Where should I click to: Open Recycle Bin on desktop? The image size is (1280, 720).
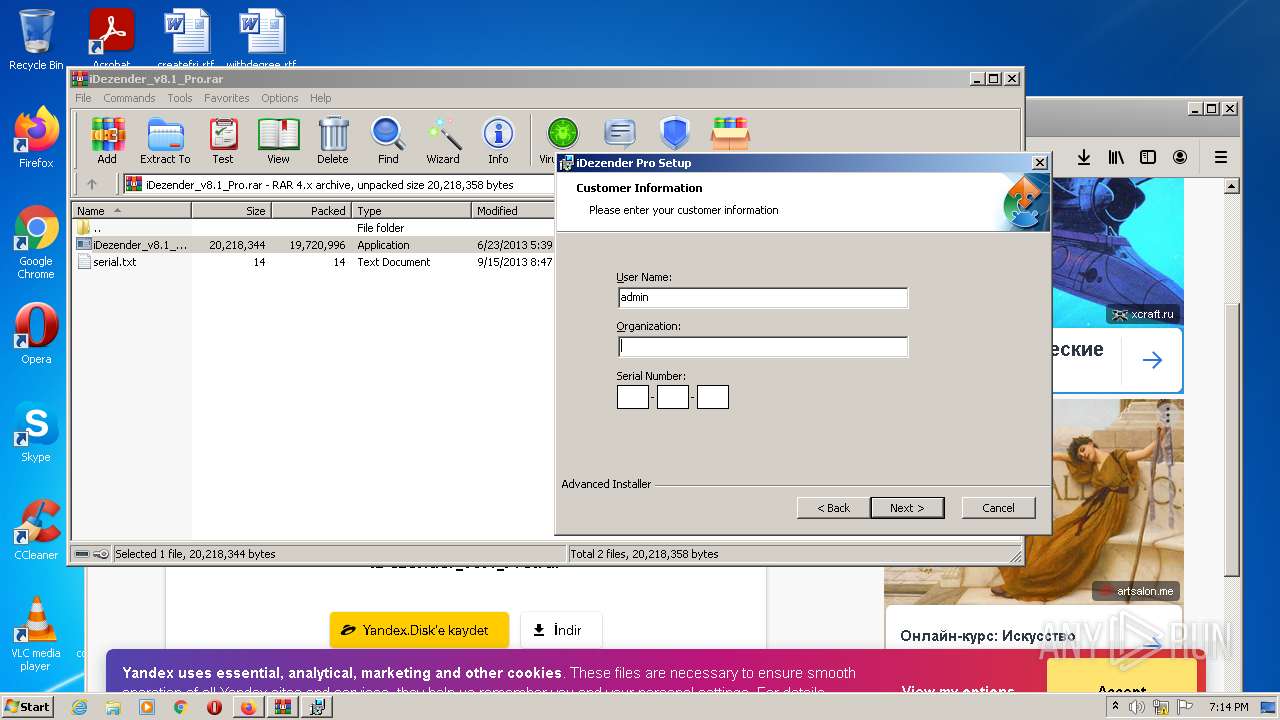pos(36,40)
